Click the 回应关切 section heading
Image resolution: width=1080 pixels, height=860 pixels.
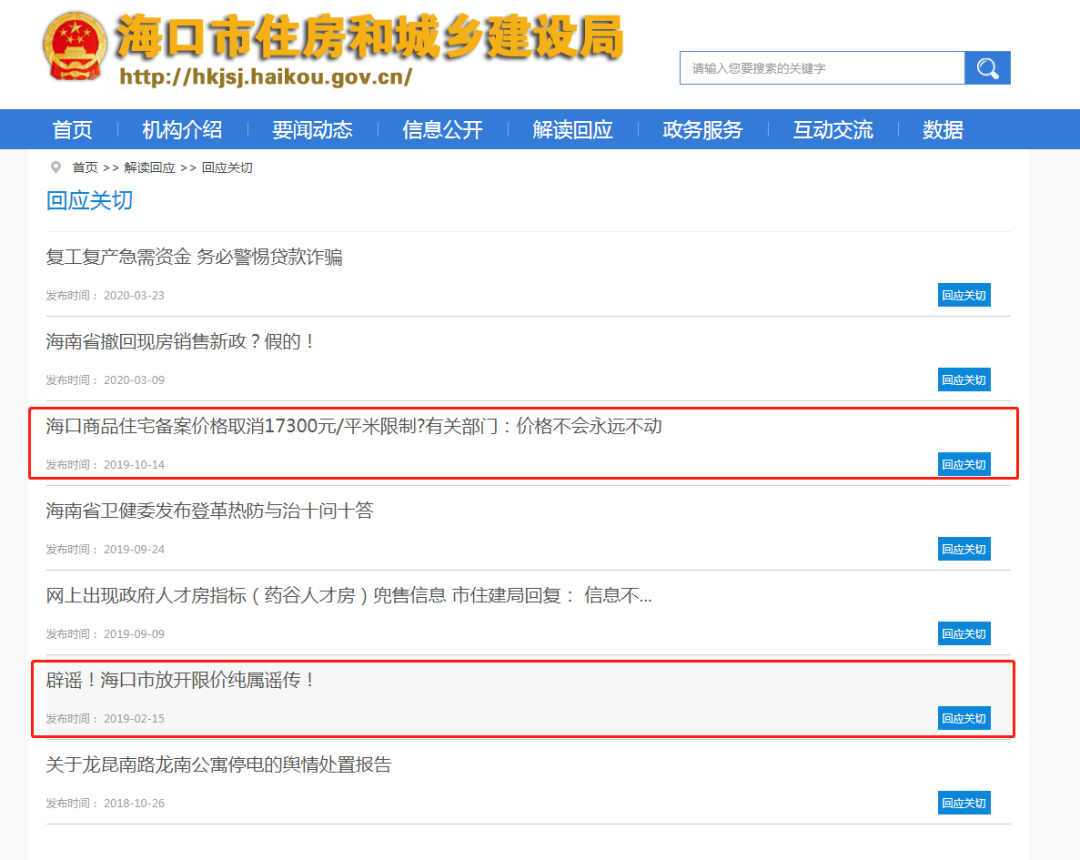pos(90,200)
